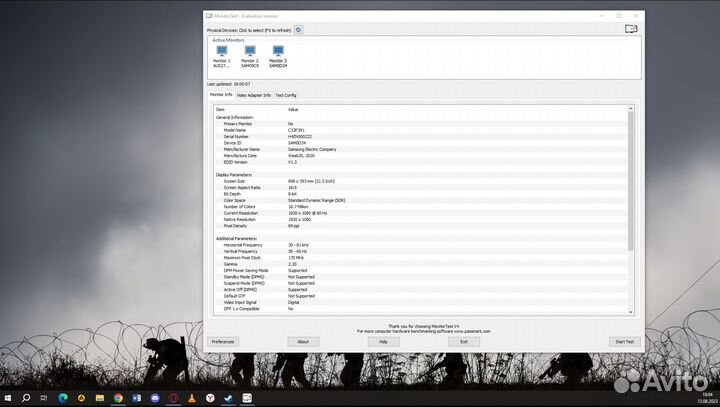
Task: Click the Preferences button
Action: pyautogui.click(x=223, y=342)
